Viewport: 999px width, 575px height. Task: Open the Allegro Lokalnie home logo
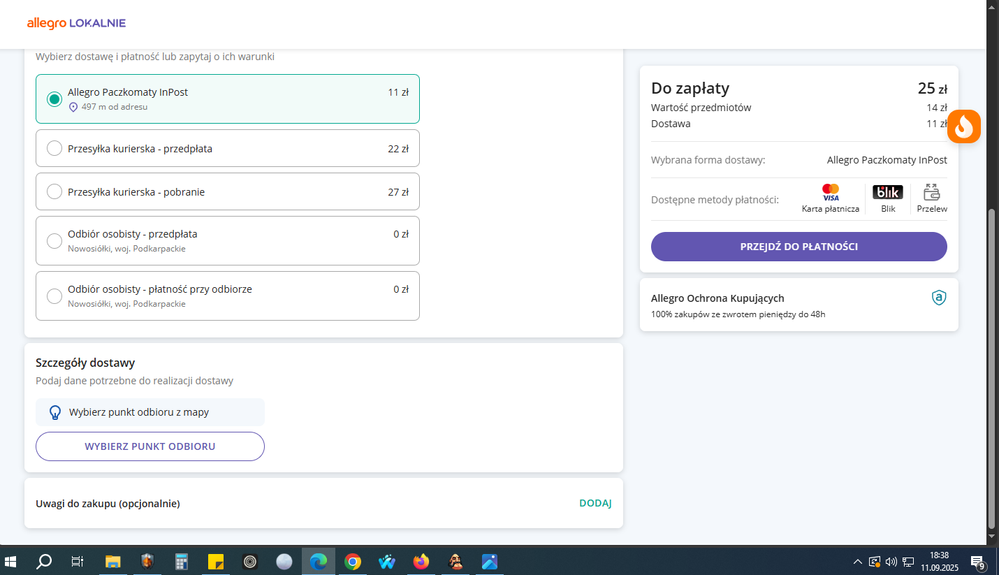tap(76, 23)
